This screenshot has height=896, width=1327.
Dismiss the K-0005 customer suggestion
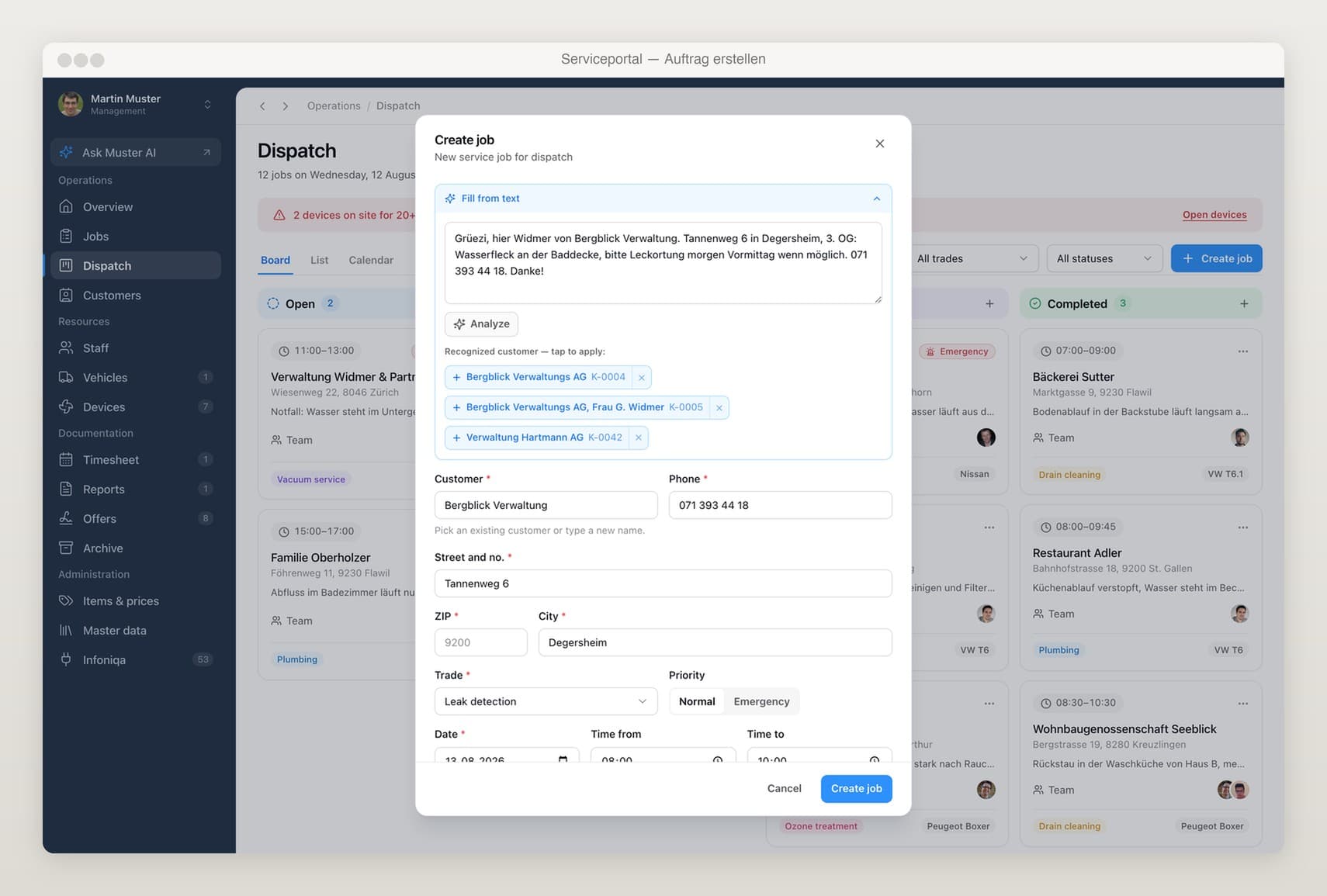coord(719,408)
